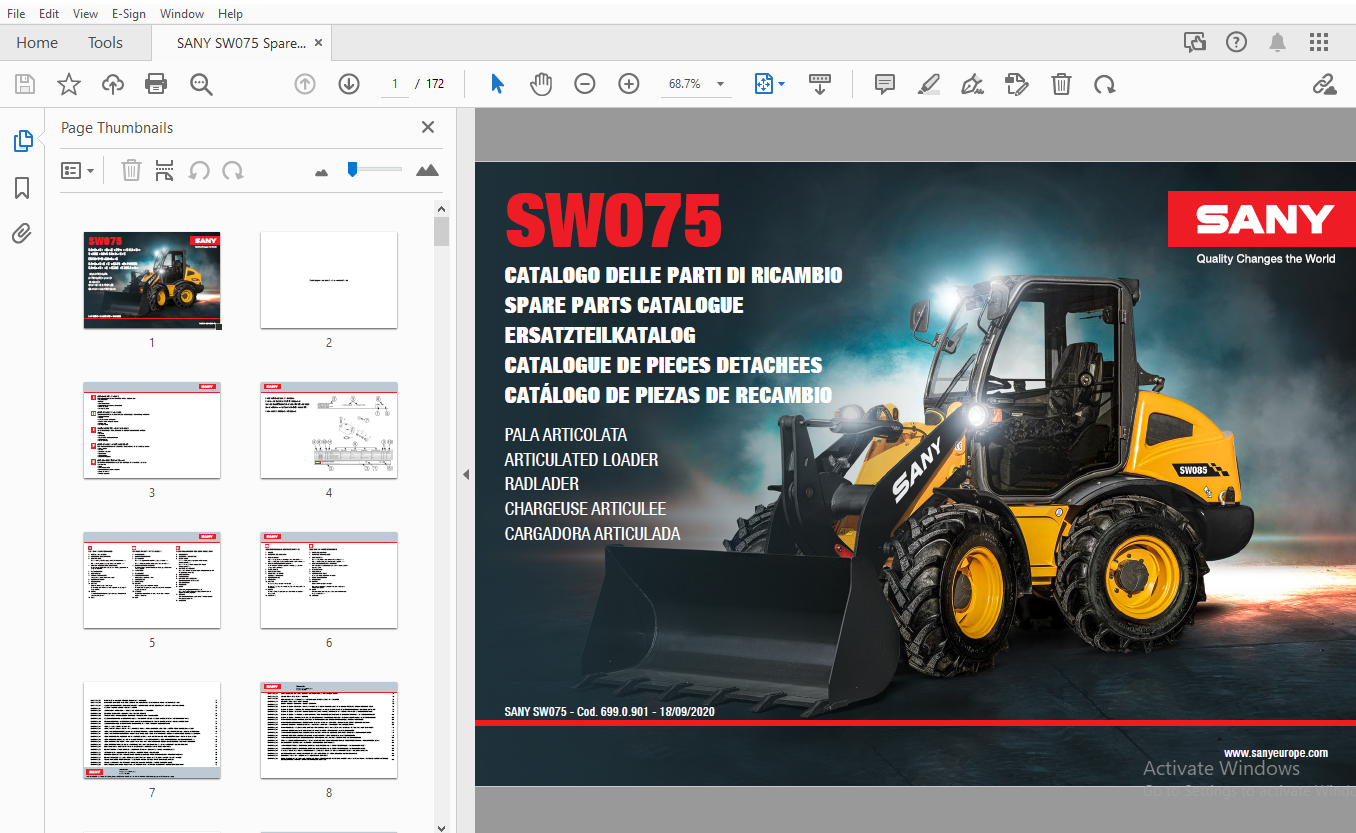
Task: Rotate the page clockwise from toolbar
Action: click(1105, 84)
